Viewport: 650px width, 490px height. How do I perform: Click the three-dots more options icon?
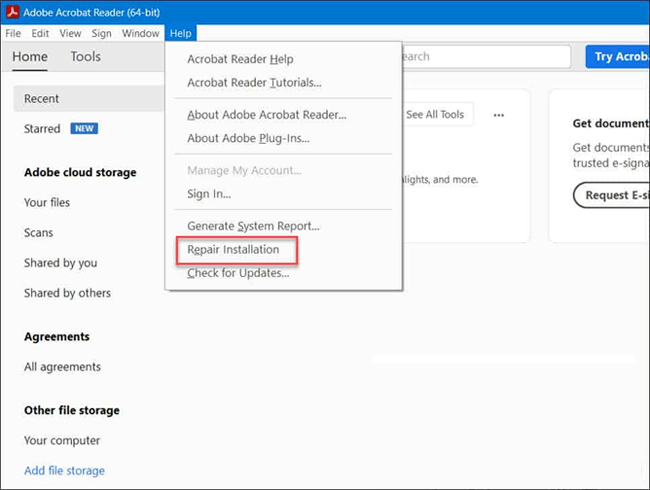499,115
